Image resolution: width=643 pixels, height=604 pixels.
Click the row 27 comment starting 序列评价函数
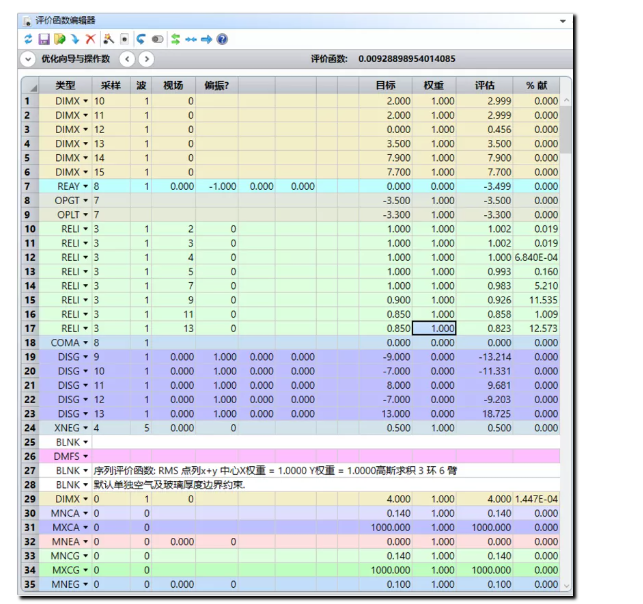(275, 471)
